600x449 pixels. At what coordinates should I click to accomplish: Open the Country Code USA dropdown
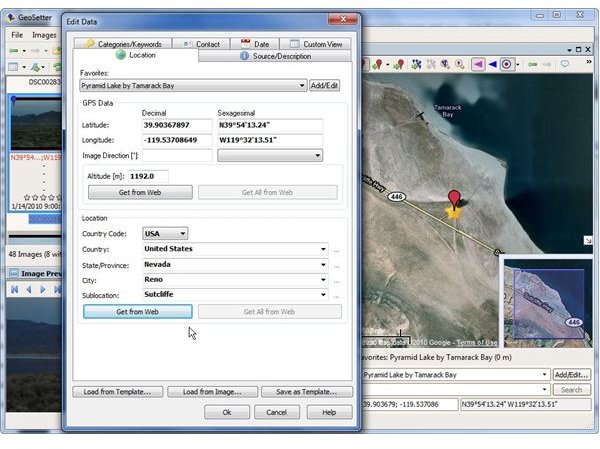[x=183, y=233]
